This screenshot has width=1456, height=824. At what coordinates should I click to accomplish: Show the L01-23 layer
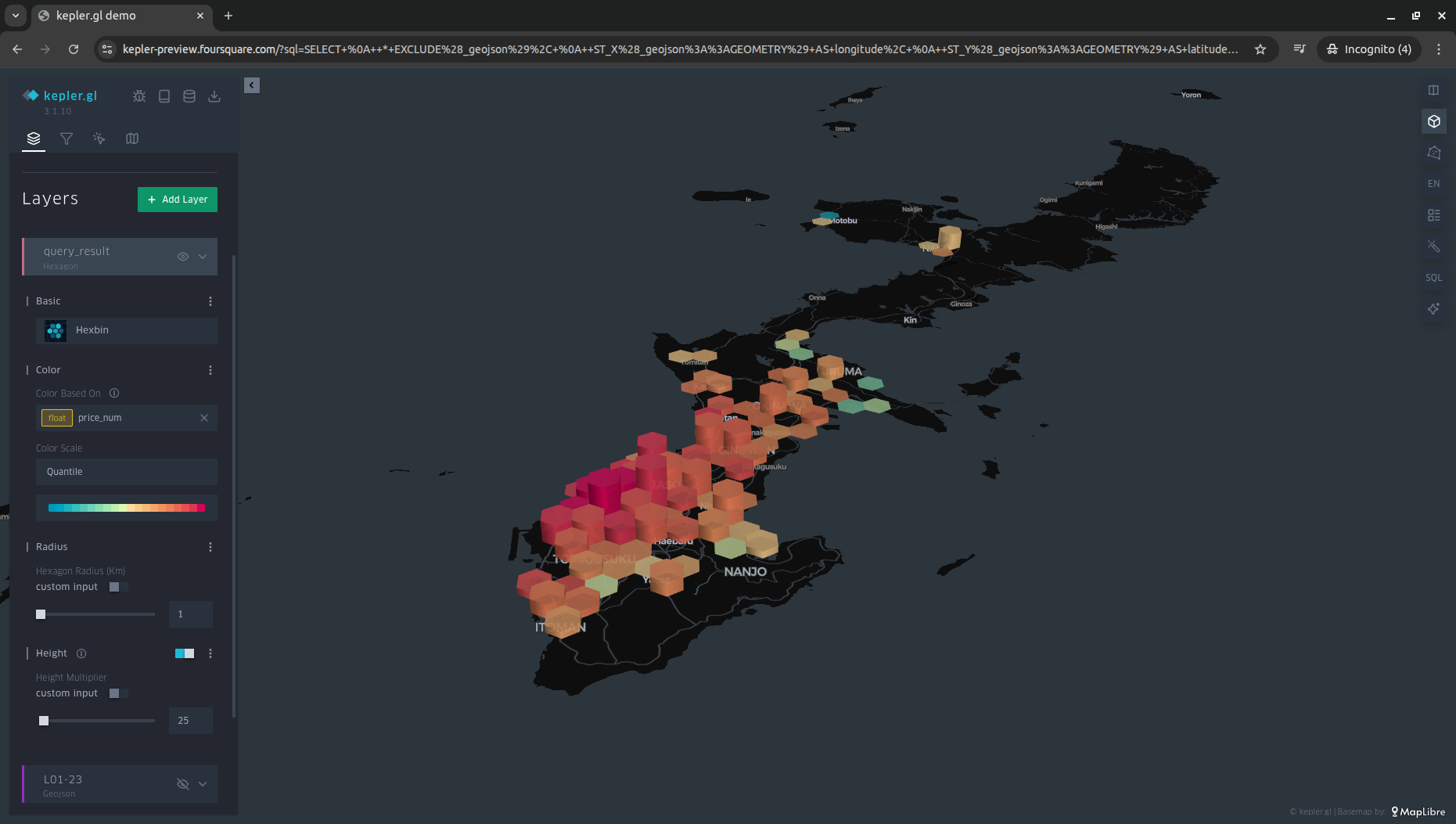183,784
